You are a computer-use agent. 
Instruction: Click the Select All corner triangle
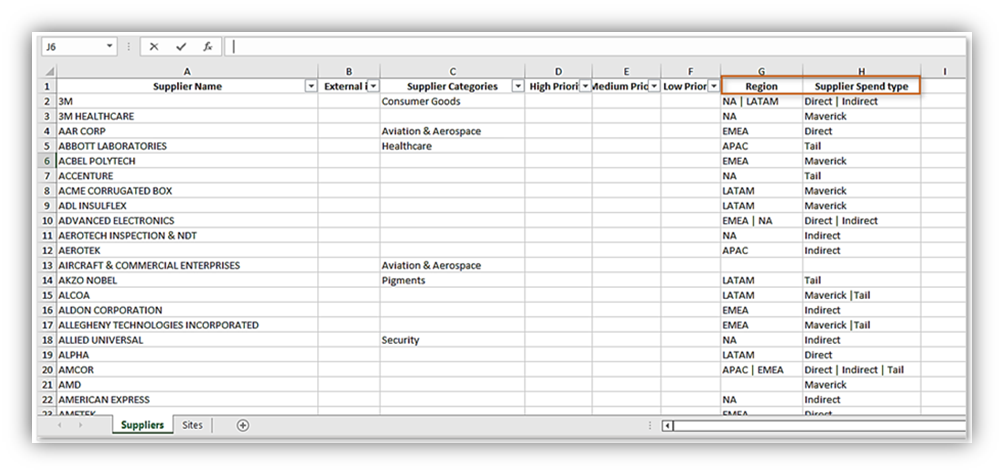tap(50, 71)
